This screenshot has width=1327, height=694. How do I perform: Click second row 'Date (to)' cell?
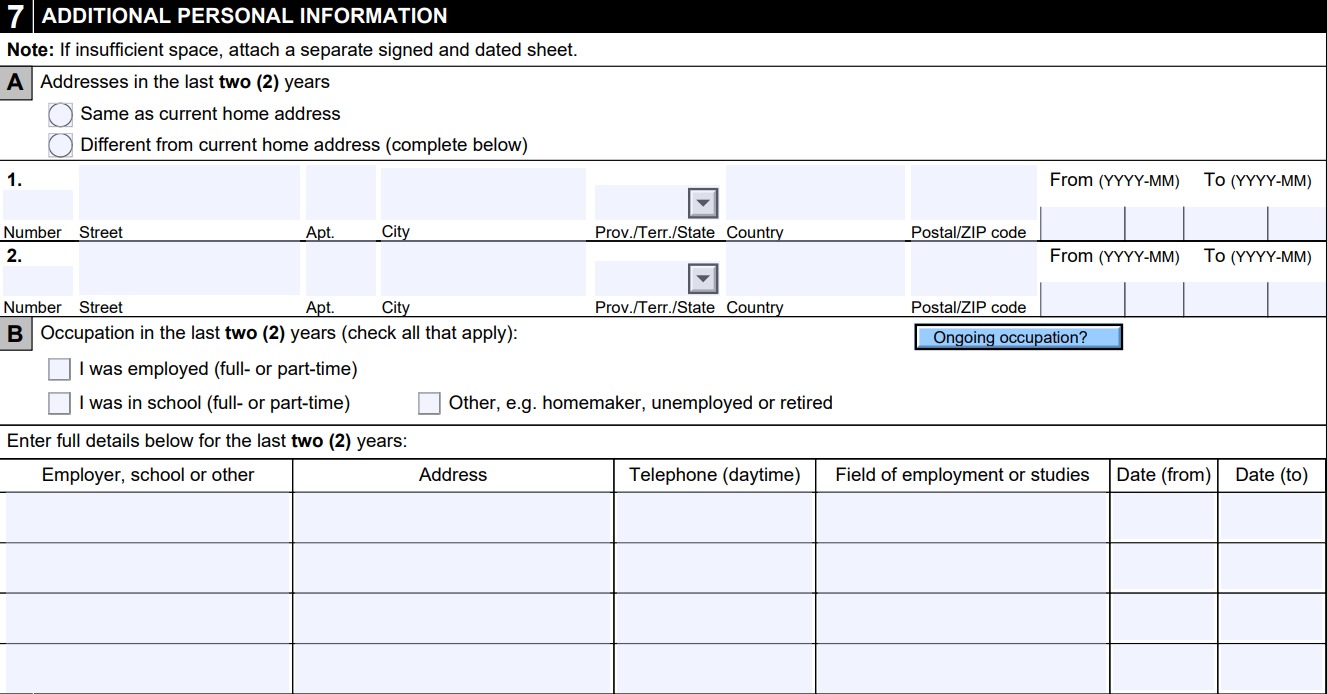tap(1272, 568)
